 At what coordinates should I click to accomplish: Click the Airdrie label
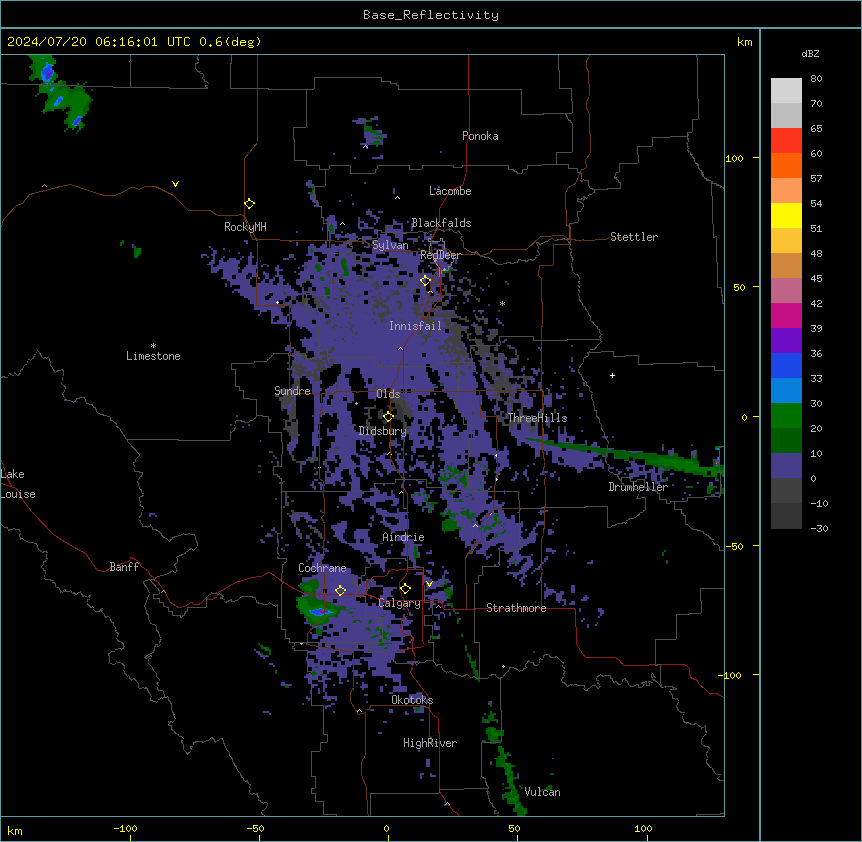point(404,537)
